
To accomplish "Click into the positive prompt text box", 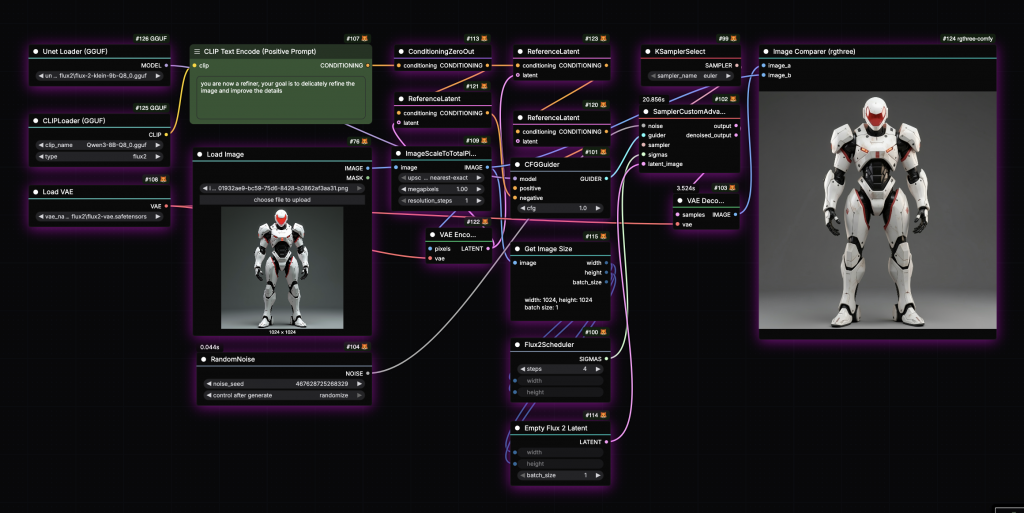I will tap(280, 100).
